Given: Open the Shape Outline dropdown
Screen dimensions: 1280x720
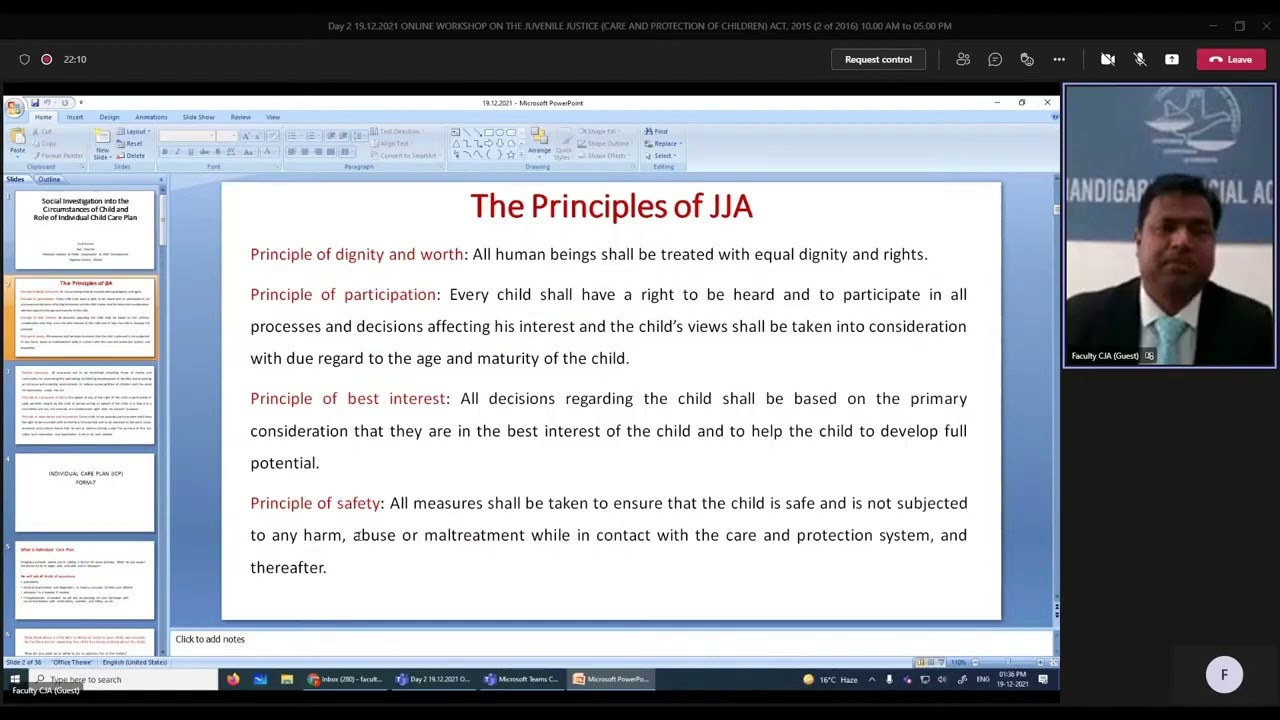Looking at the screenshot, I should click(606, 144).
